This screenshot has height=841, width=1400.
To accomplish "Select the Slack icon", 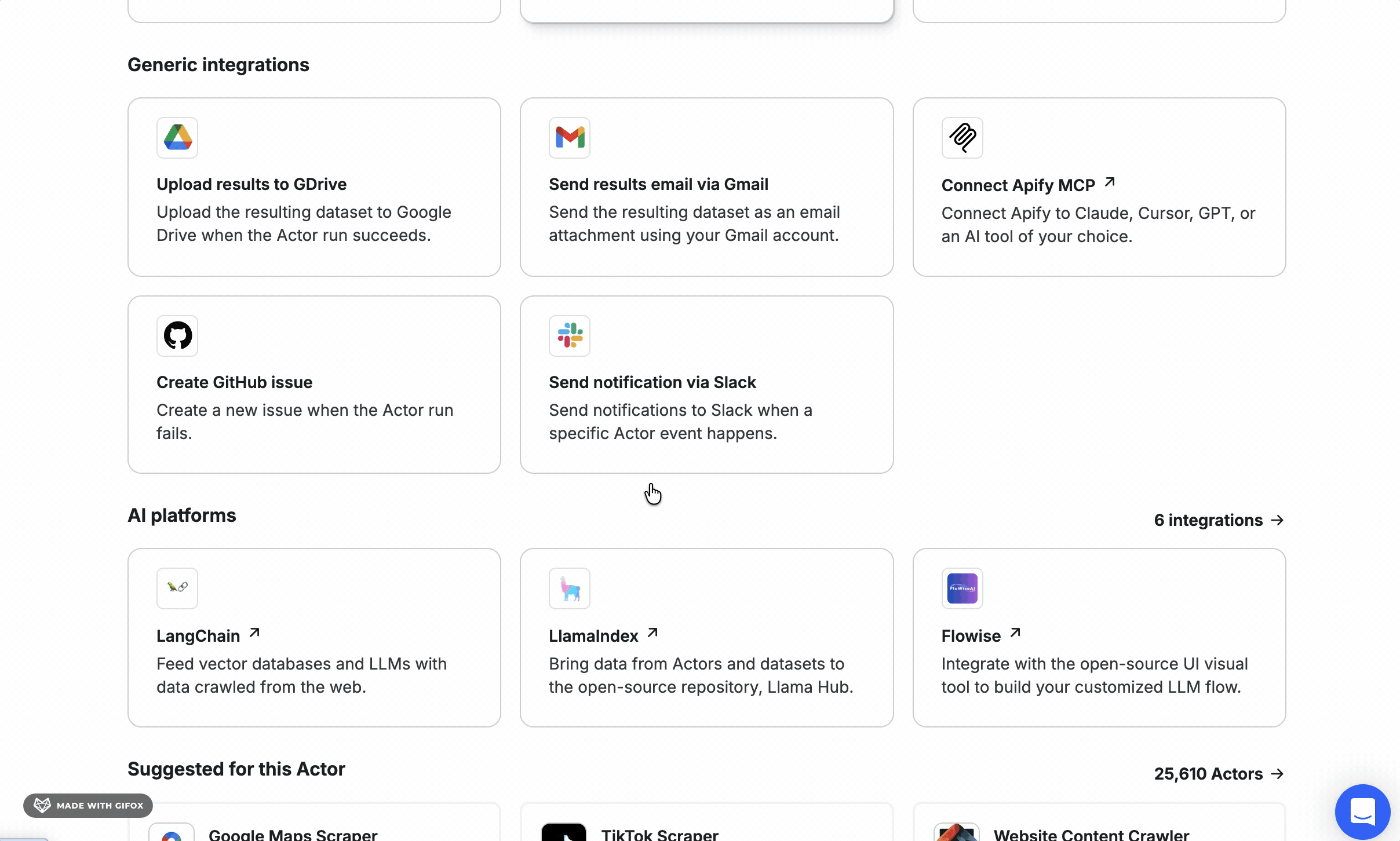I will [569, 335].
